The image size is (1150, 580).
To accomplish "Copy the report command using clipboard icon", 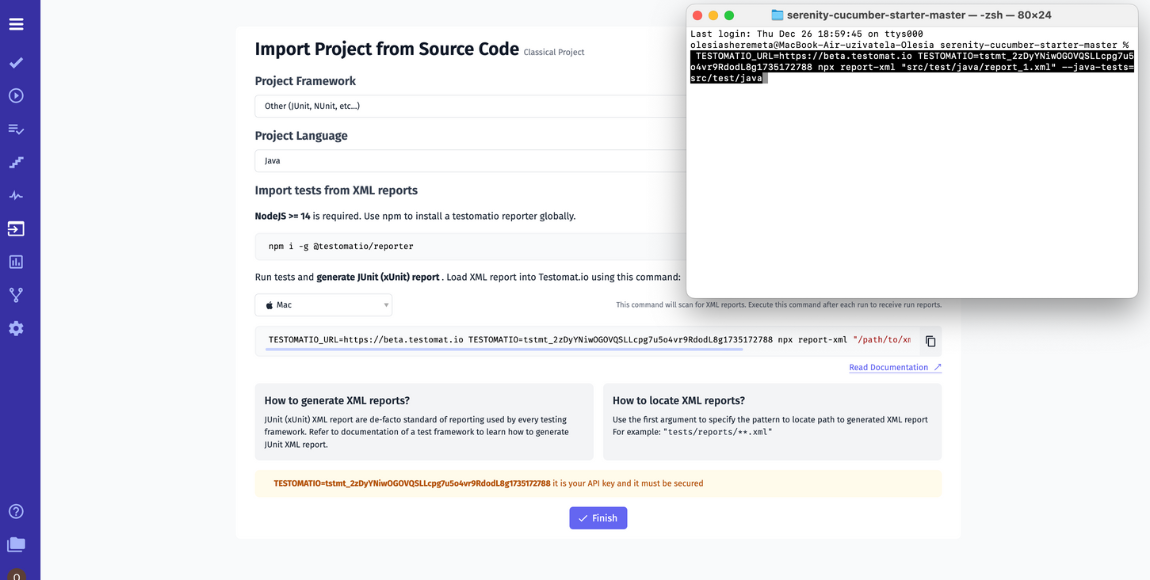I will tap(930, 341).
